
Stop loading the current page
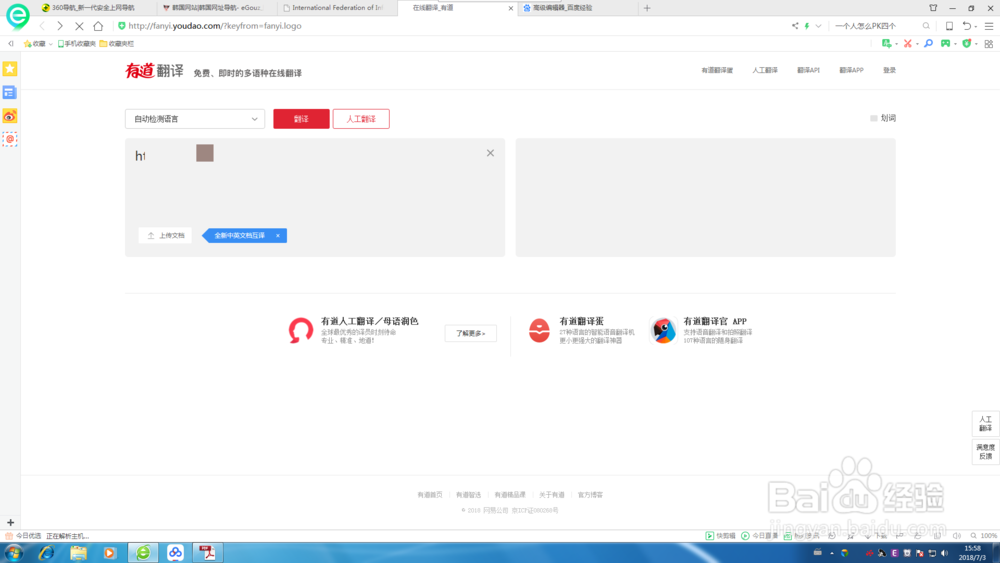[79, 26]
